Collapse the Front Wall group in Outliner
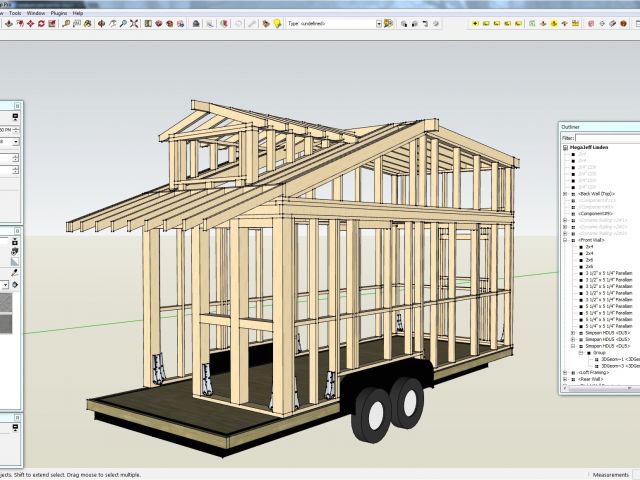The image size is (640, 480). (x=565, y=240)
